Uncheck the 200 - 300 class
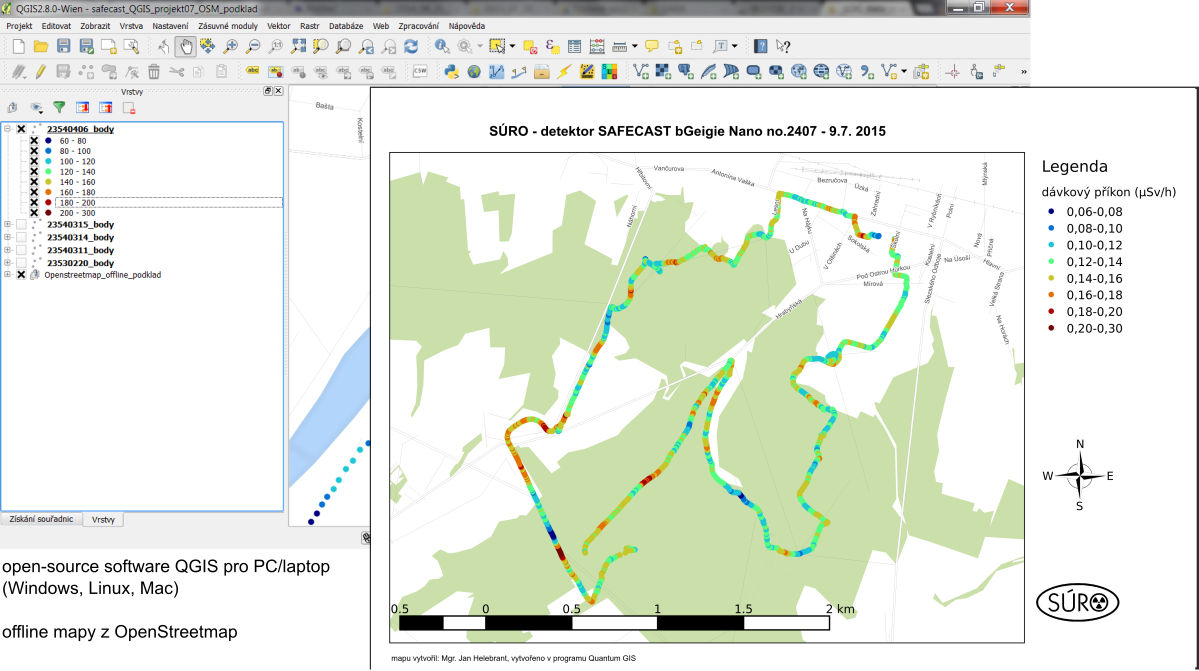 (x=34, y=212)
